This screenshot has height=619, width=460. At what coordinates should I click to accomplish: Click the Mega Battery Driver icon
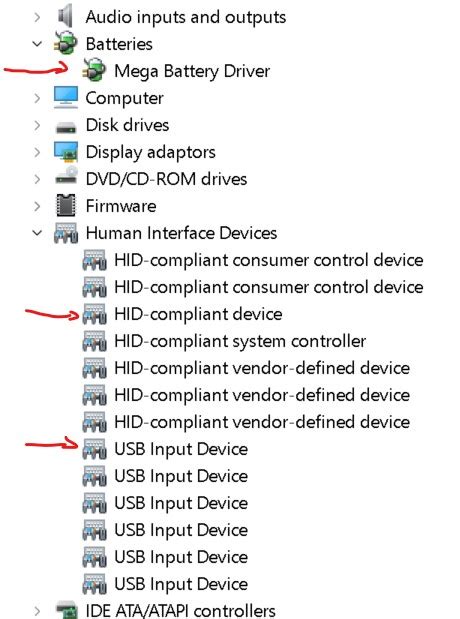click(94, 70)
